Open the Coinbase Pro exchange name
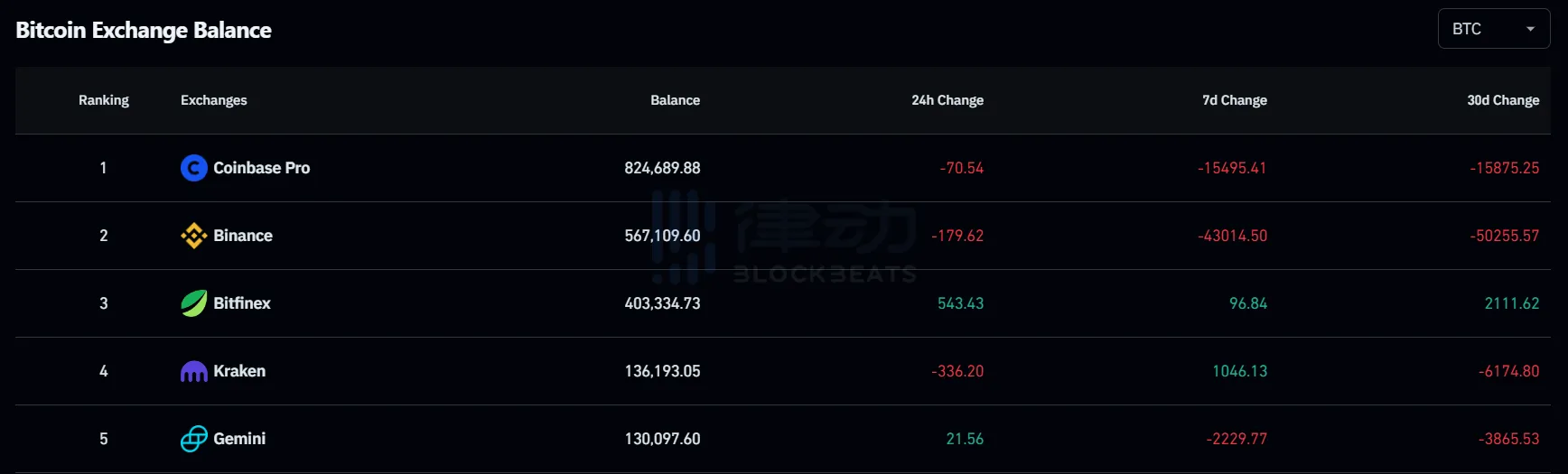1568x474 pixels. (x=262, y=168)
